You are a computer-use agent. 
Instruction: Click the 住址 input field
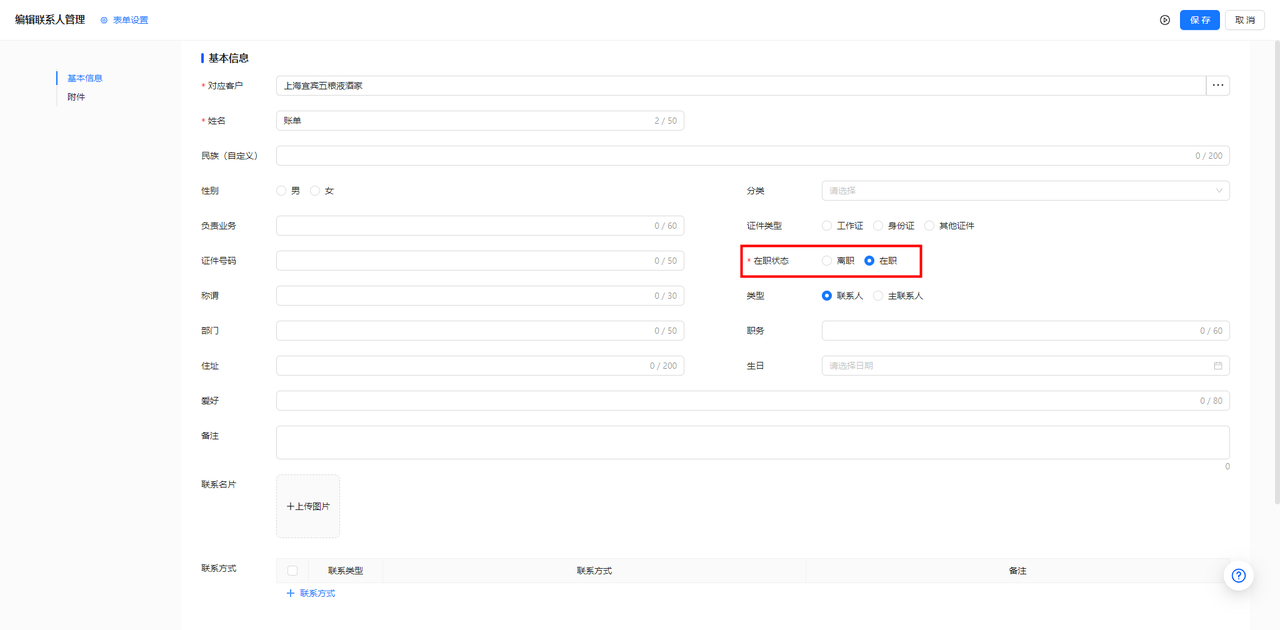point(480,366)
